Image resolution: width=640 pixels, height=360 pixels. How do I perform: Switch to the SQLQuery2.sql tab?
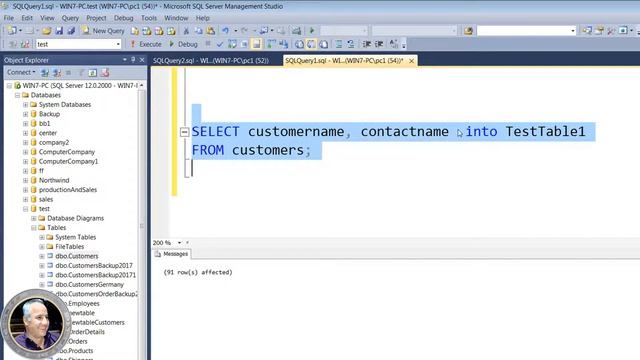tap(211, 60)
